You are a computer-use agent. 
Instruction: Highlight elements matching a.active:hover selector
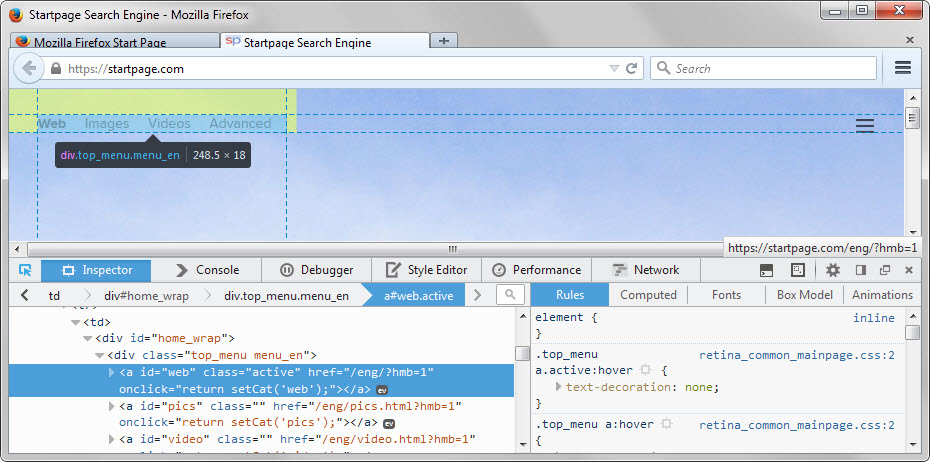646,370
